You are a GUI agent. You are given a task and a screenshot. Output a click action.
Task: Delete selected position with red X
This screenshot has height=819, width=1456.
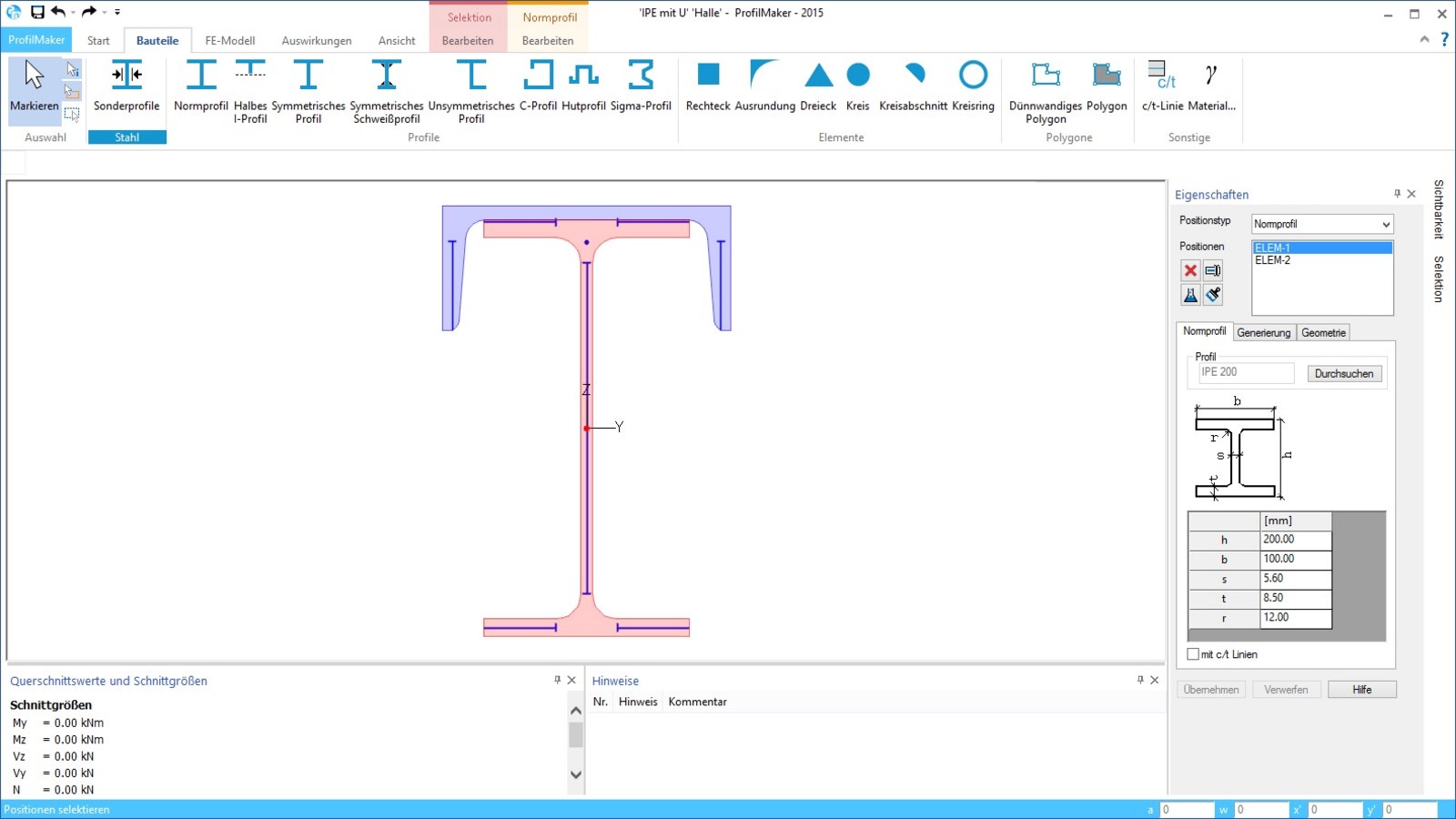click(x=1190, y=270)
